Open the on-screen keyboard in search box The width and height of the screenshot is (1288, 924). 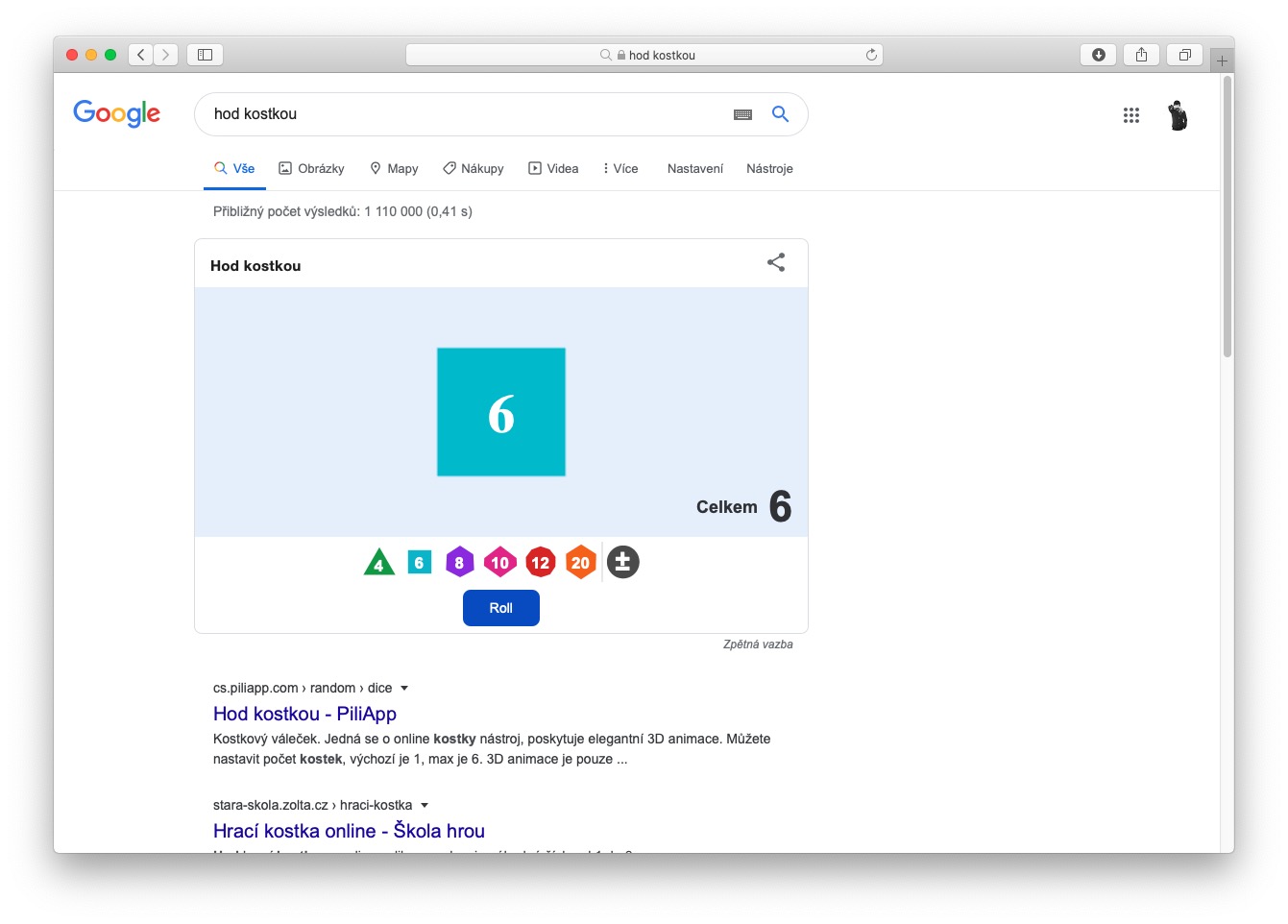[742, 114]
